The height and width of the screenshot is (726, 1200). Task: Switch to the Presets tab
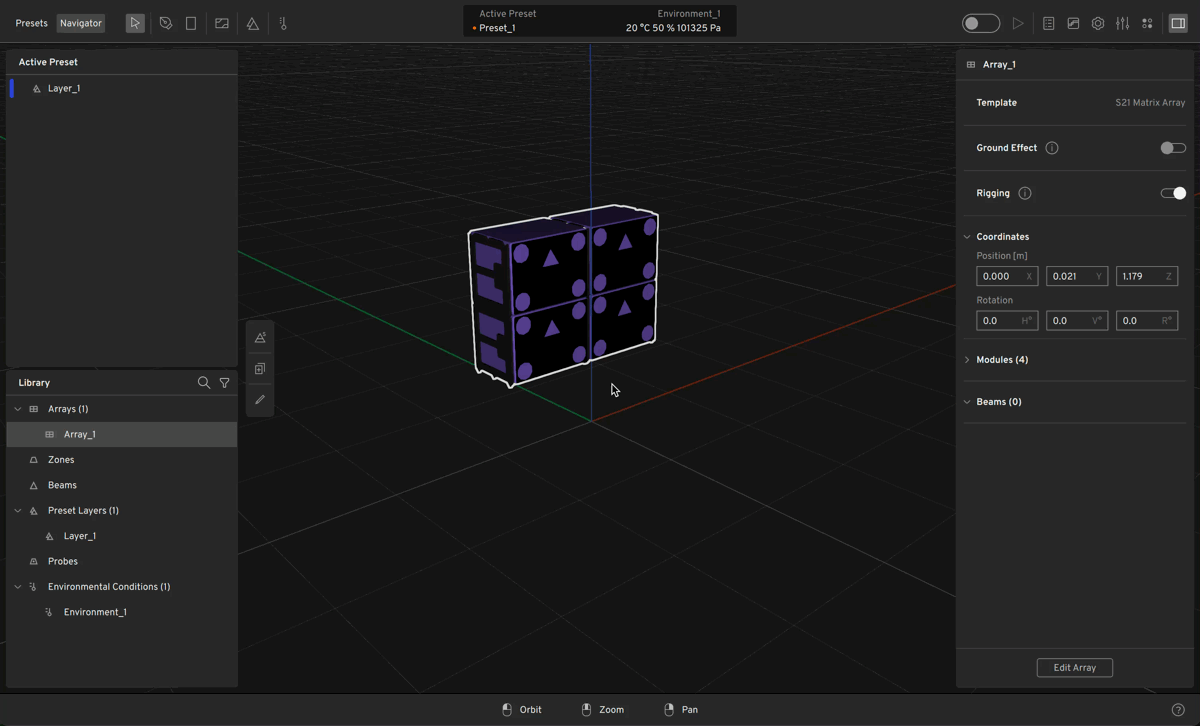[31, 23]
